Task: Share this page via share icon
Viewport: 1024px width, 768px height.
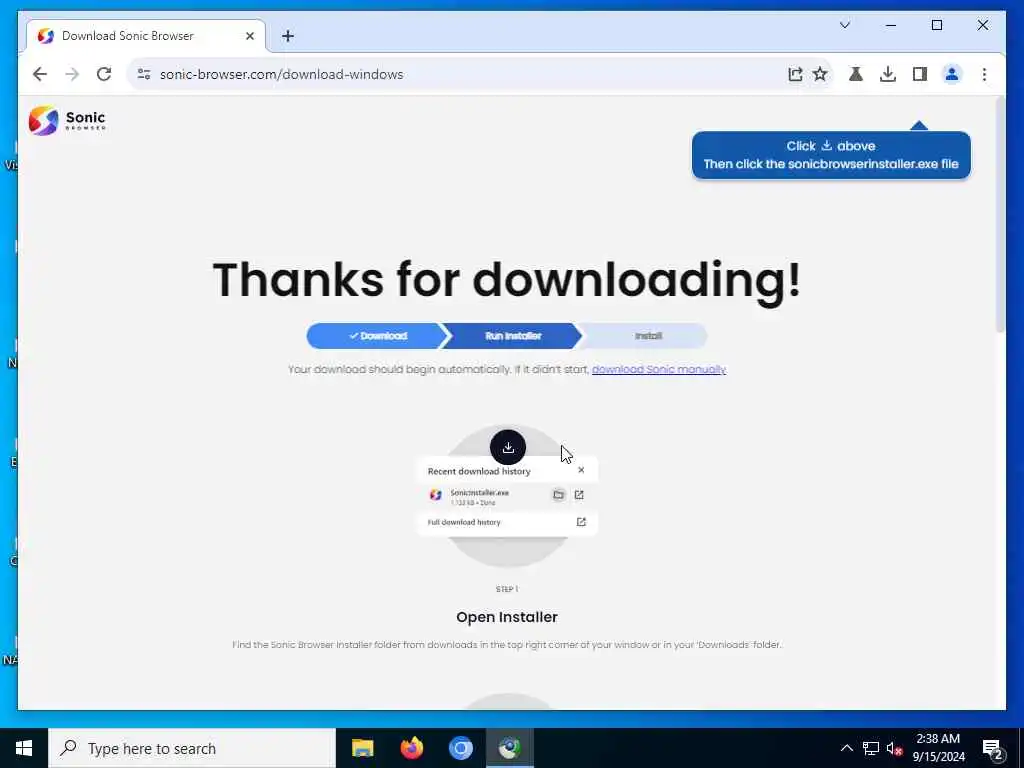Action: pyautogui.click(x=795, y=74)
